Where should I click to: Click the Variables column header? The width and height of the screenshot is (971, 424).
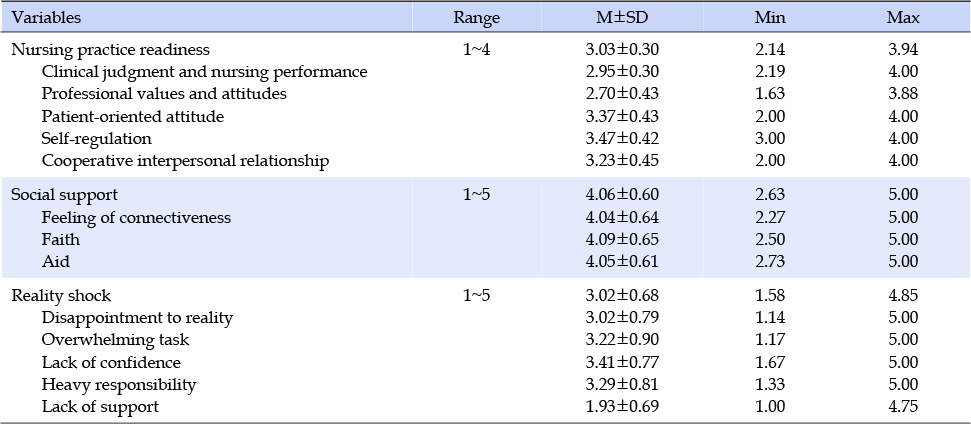point(46,17)
